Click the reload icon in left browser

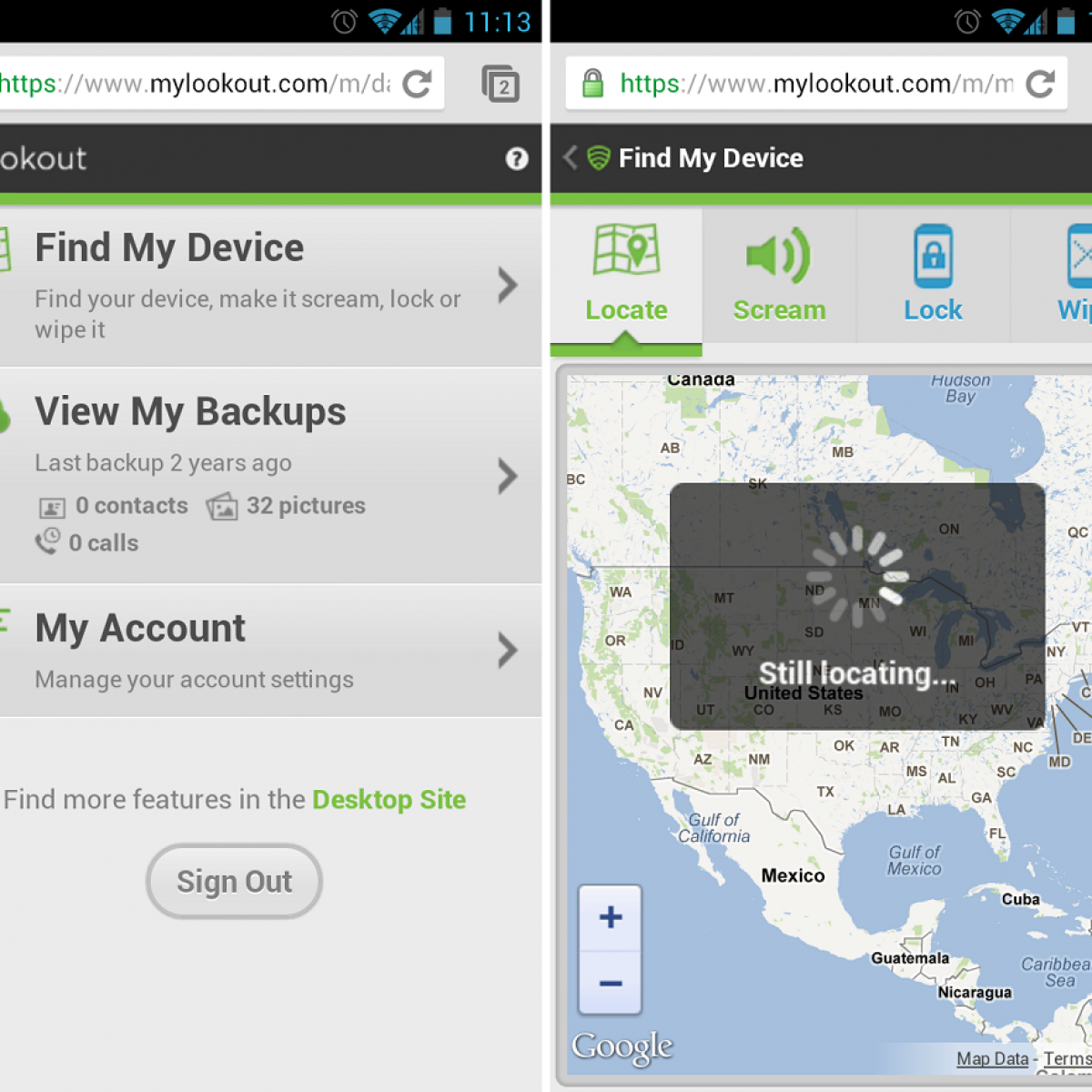coord(417,85)
